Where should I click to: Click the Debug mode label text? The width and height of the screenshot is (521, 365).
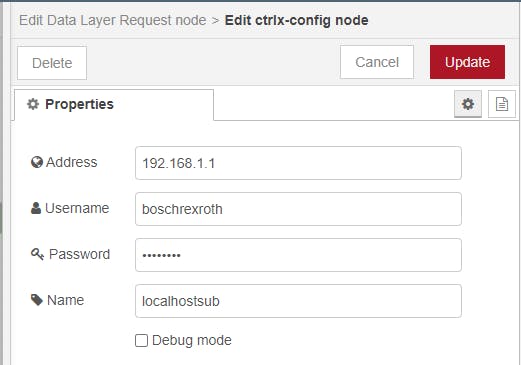pyautogui.click(x=192, y=340)
